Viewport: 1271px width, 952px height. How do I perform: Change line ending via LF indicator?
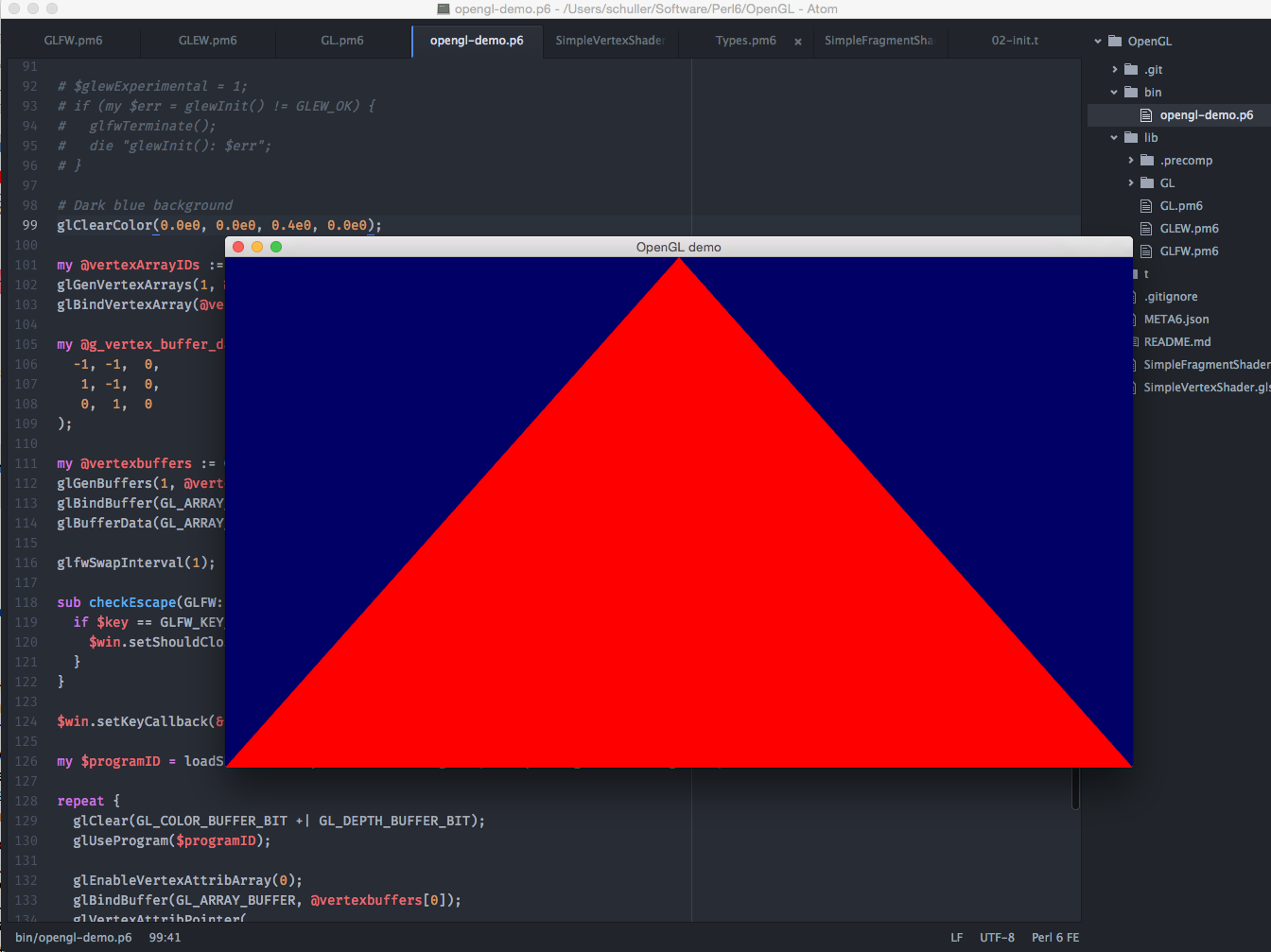pos(957,938)
